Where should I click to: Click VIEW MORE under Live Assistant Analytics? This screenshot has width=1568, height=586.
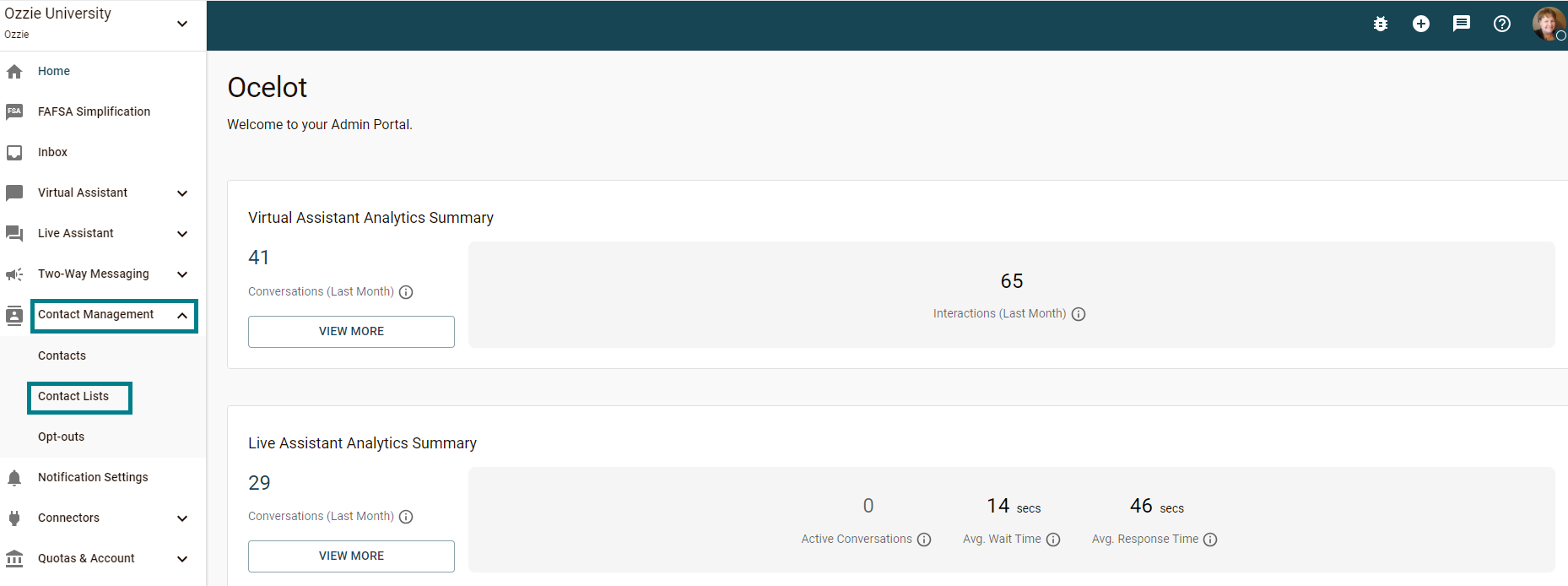(x=351, y=556)
